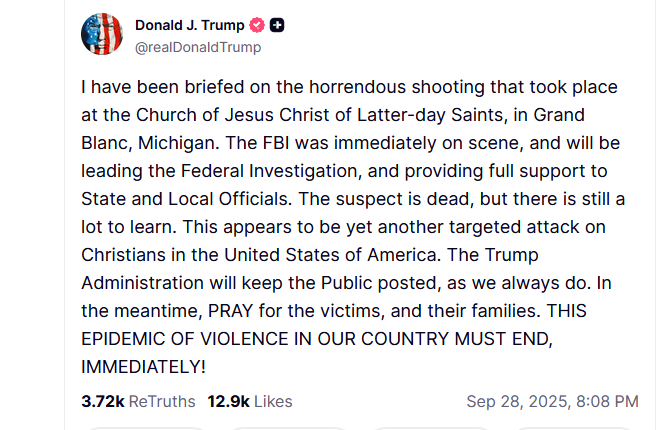Click the third action button outline at bottom
656x430 pixels.
click(431, 428)
